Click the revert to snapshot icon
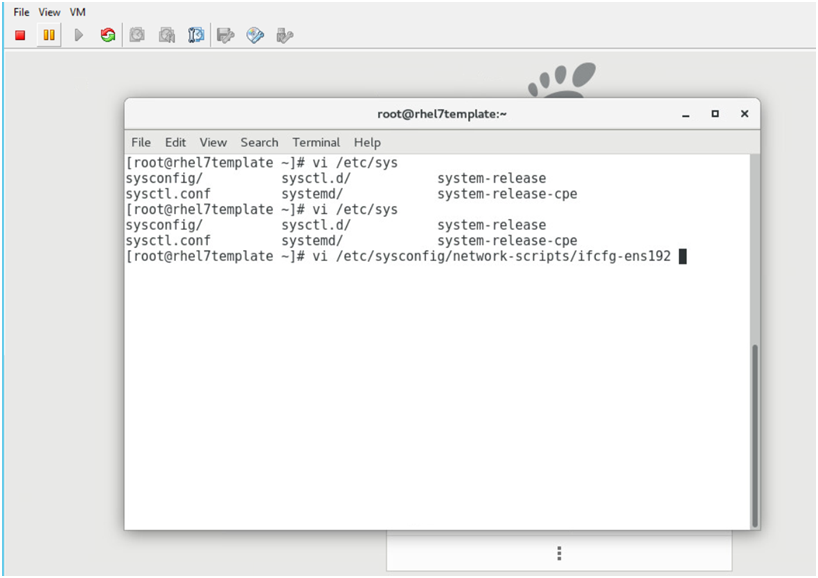The height and width of the screenshot is (578, 818). pos(167,35)
